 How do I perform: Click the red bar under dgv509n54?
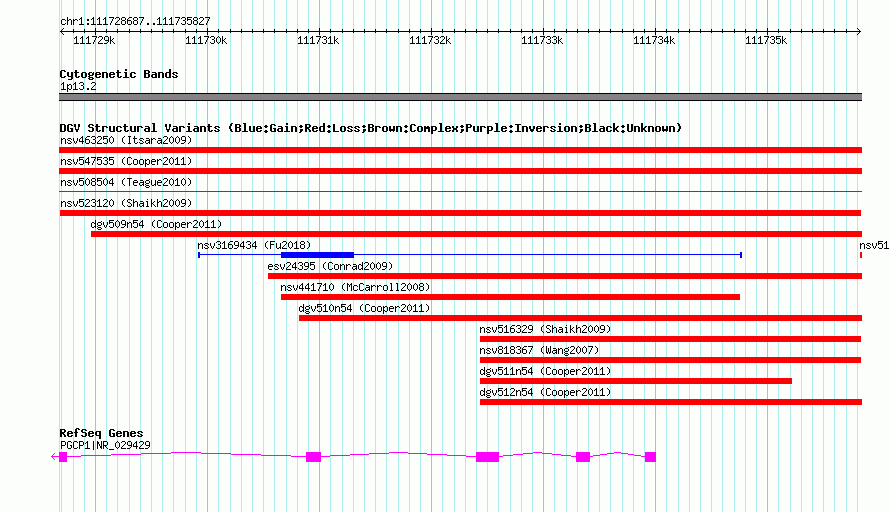click(476, 234)
